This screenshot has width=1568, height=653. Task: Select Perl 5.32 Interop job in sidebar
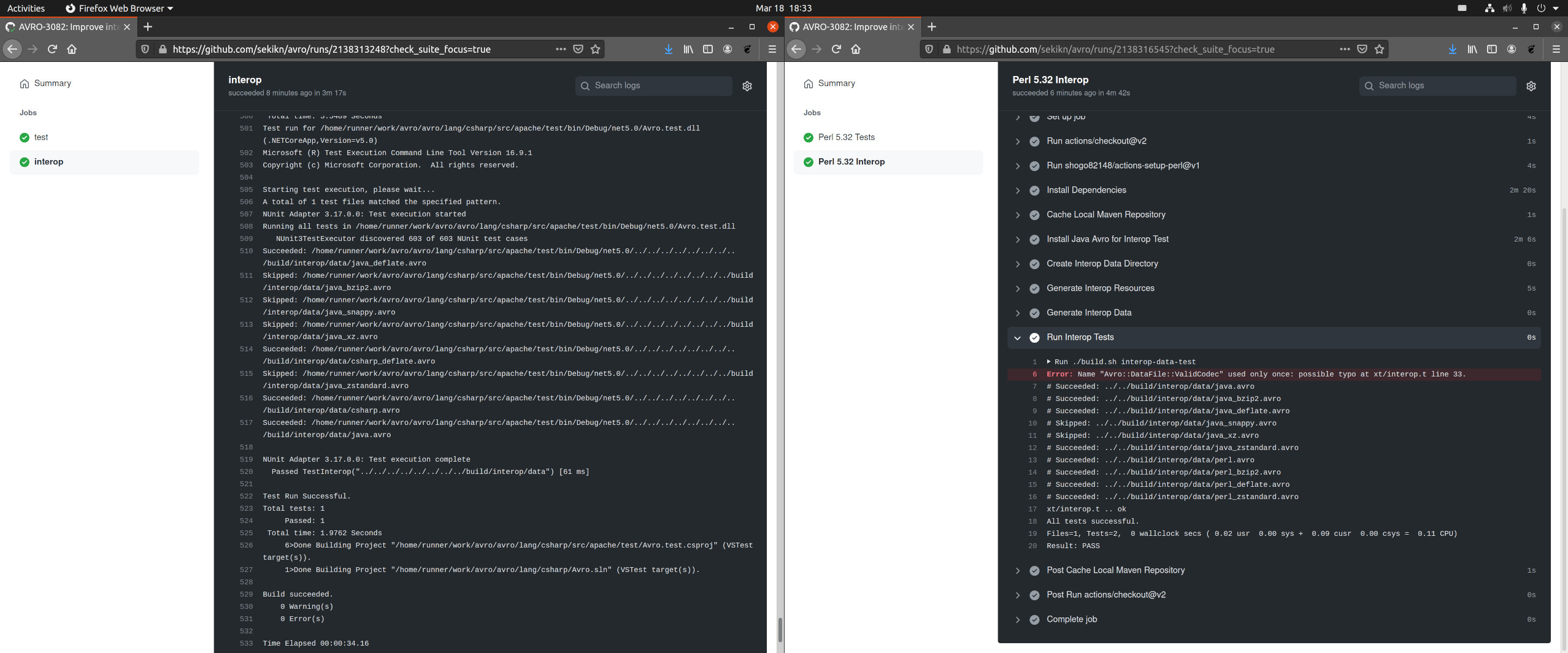pyautogui.click(x=888, y=162)
